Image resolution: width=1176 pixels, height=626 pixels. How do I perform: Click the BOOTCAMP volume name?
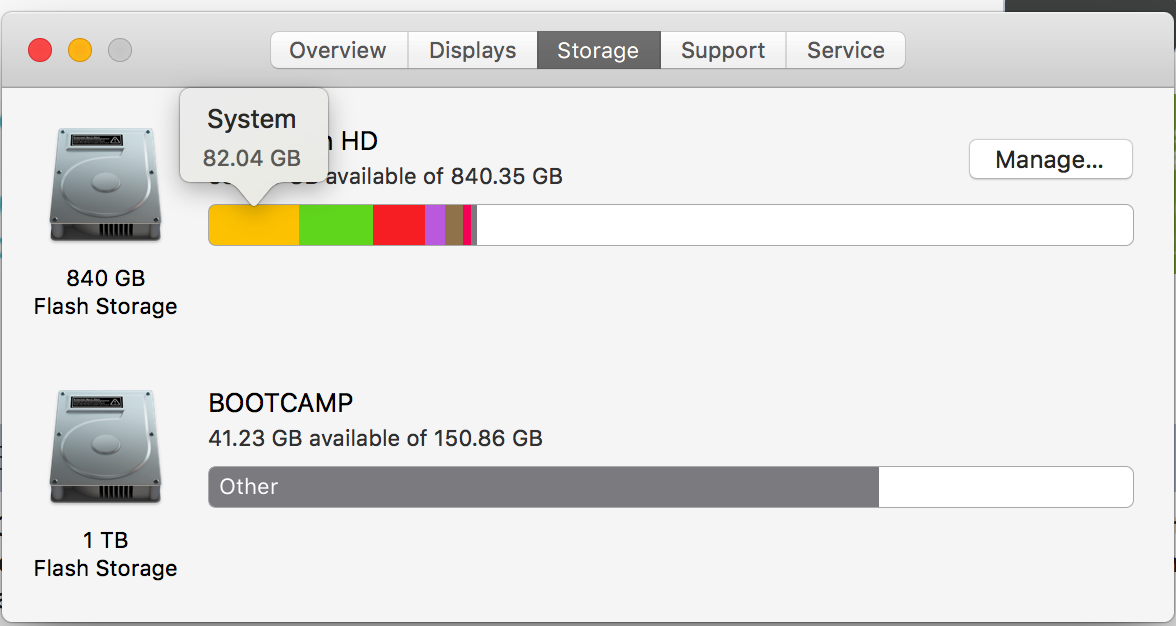click(280, 403)
